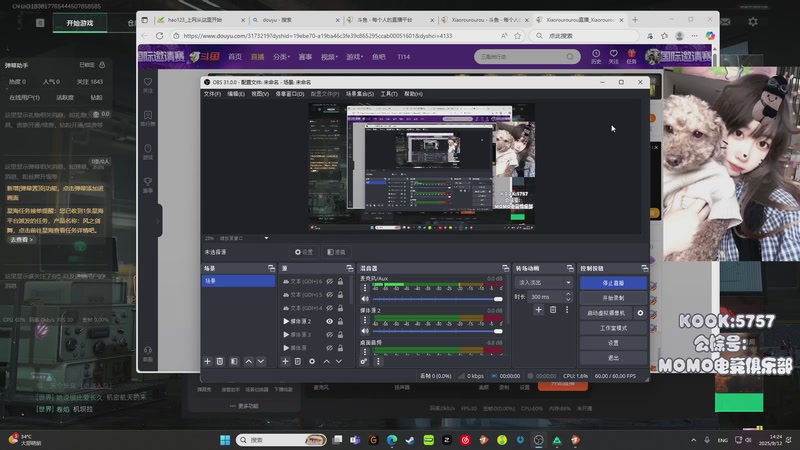Enable 工作室模式 studio mode button
The height and width of the screenshot is (450, 800).
coord(613,328)
